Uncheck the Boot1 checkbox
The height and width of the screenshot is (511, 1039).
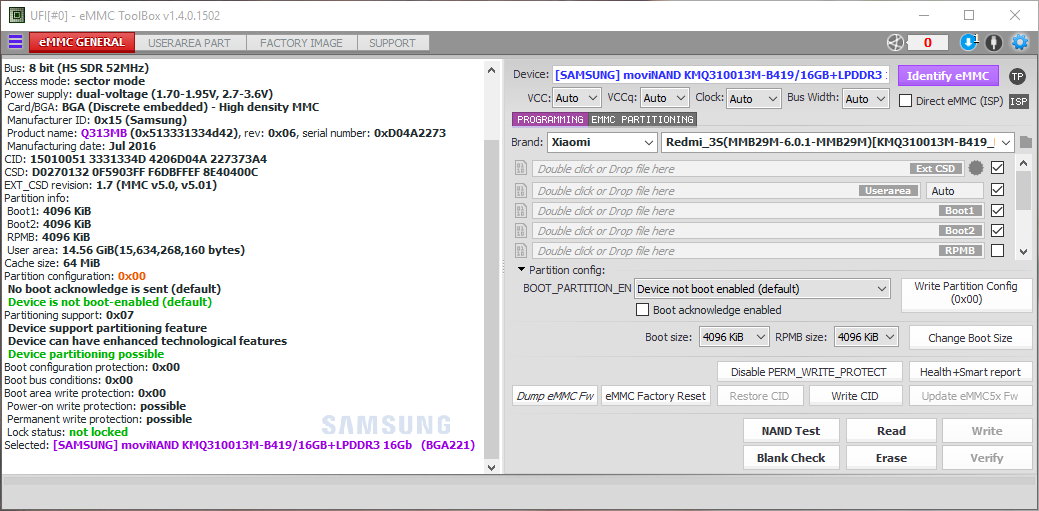tap(997, 211)
